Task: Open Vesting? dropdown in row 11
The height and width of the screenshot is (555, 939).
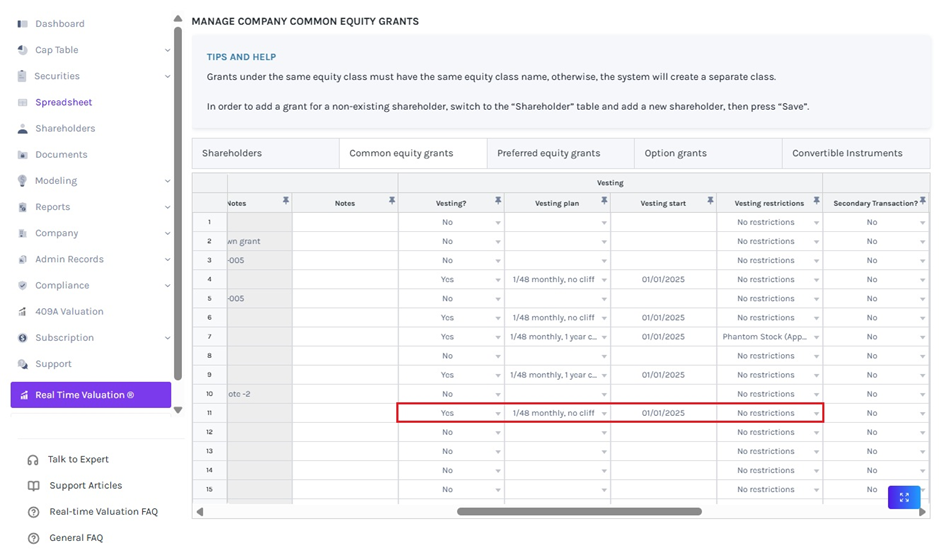Action: point(498,413)
